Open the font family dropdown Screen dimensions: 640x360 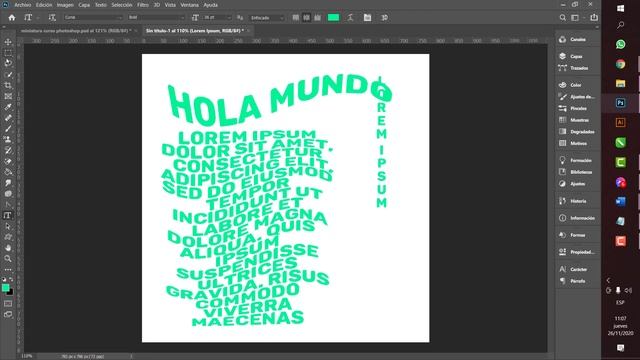coord(93,18)
